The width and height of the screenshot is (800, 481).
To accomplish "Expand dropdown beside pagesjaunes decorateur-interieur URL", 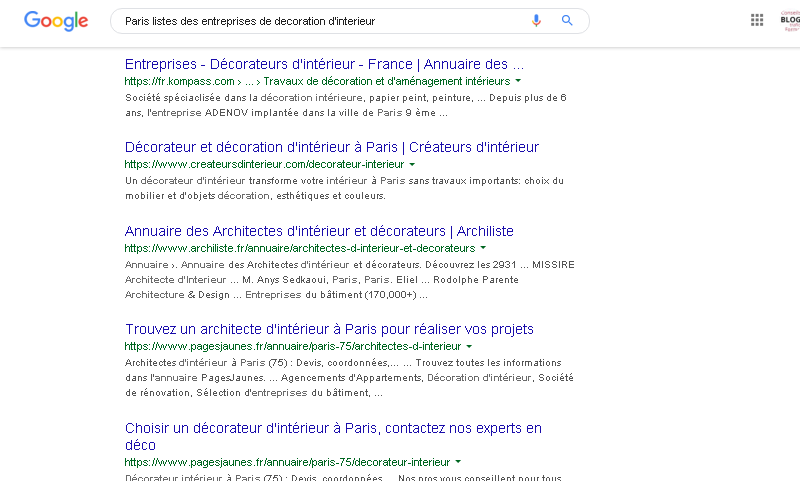I will [x=458, y=462].
